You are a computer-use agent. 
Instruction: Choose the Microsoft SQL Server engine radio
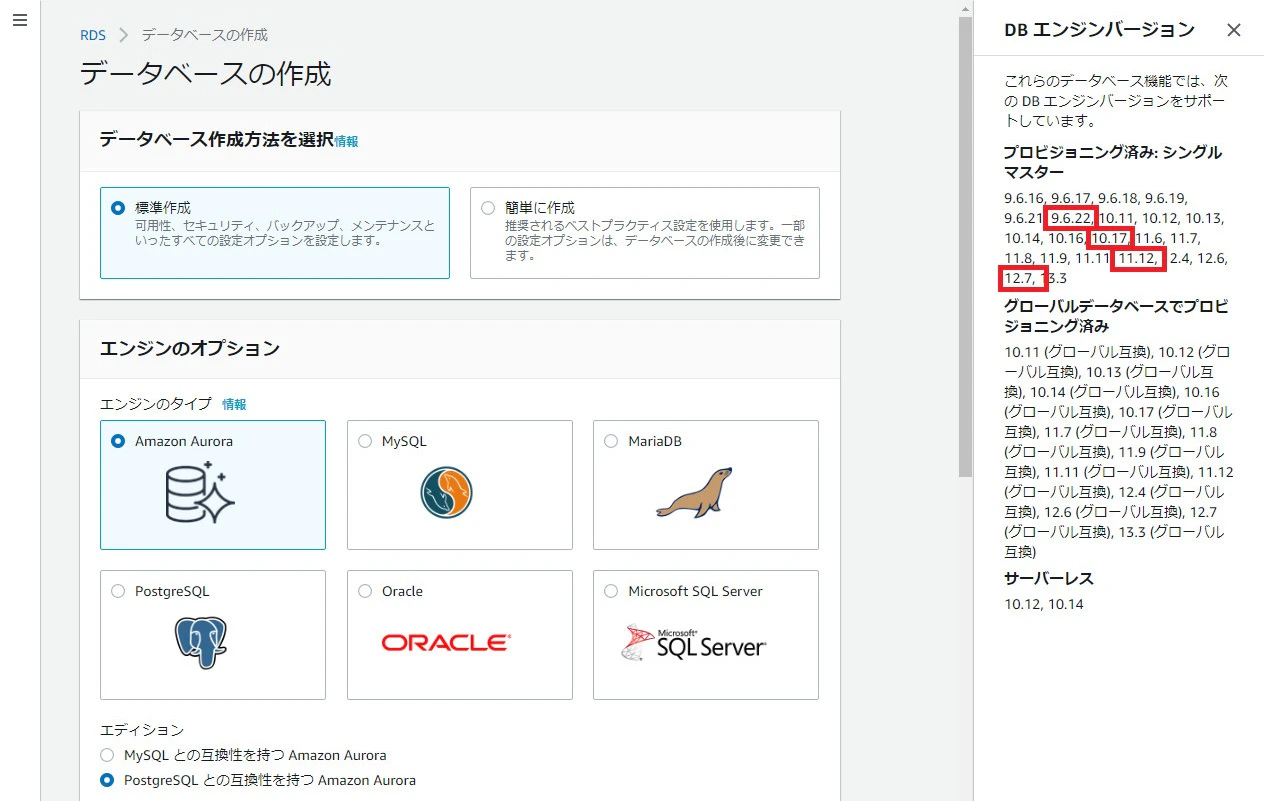click(x=611, y=591)
